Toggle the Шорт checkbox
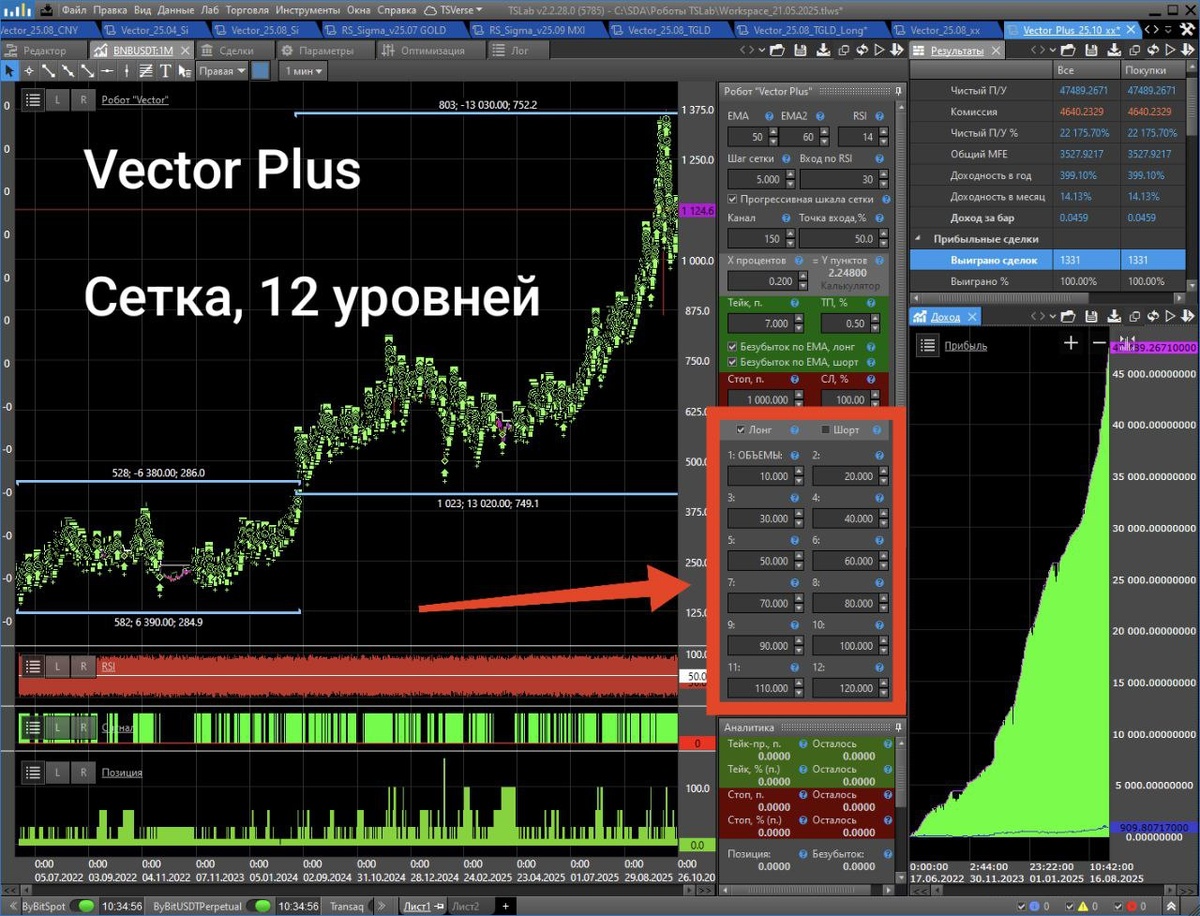The width and height of the screenshot is (1200, 916). pos(825,430)
